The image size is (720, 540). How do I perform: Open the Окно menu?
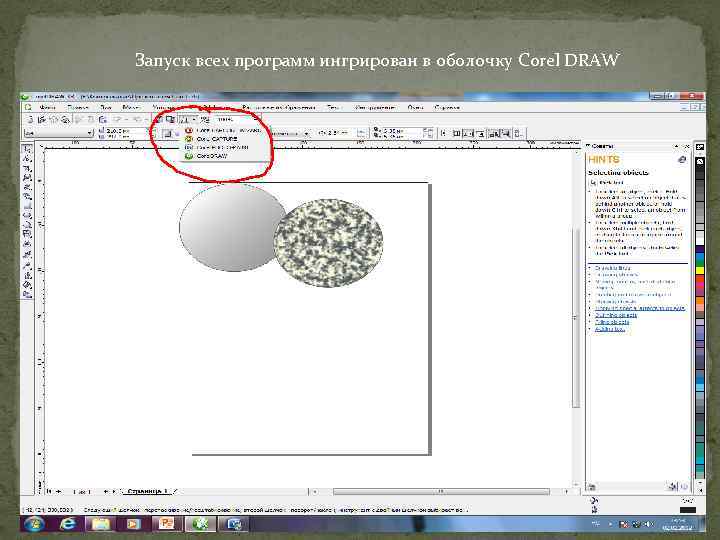click(415, 107)
